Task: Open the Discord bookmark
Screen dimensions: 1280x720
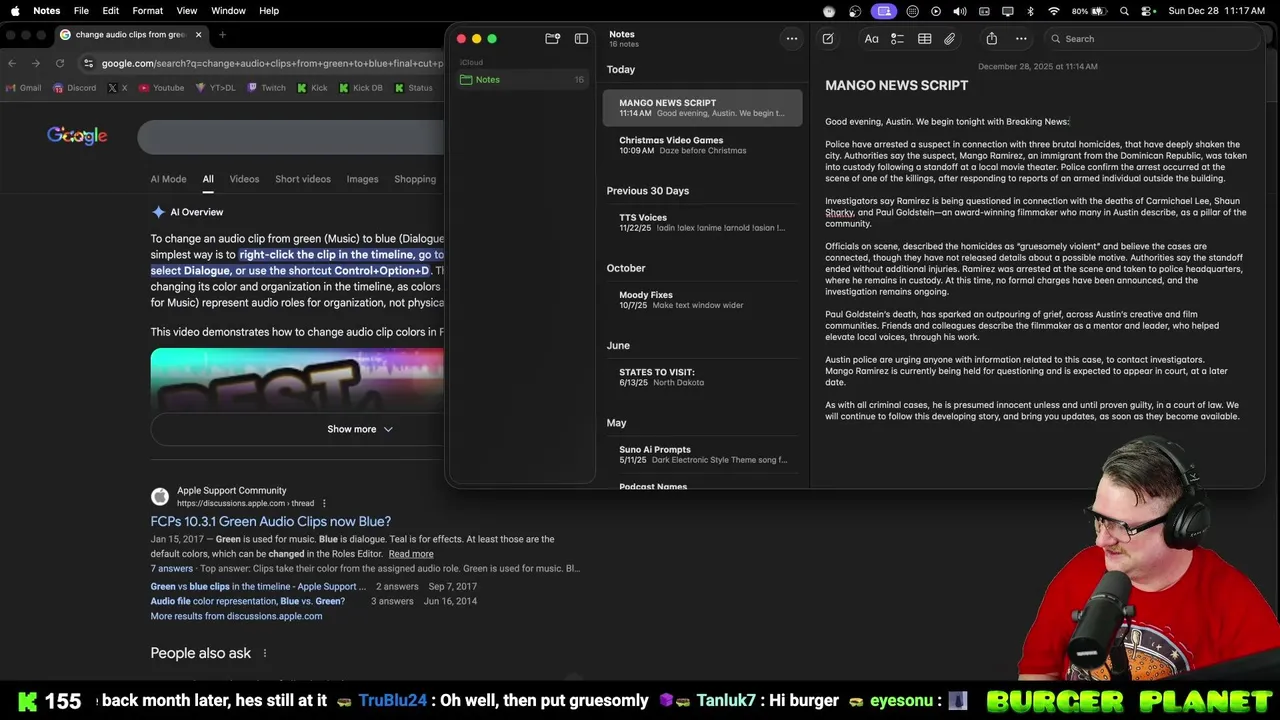Action: pos(75,88)
